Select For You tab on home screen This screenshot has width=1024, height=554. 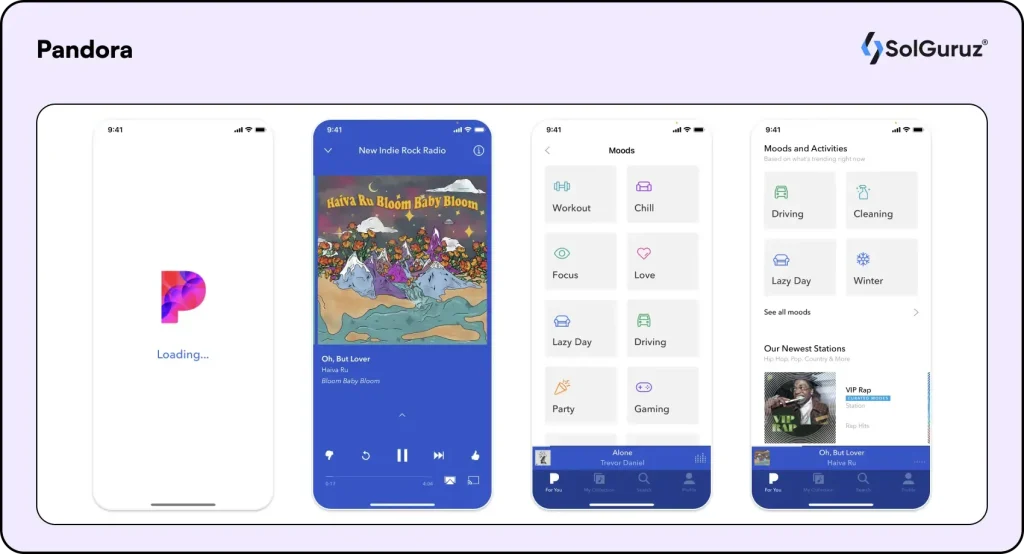coord(773,482)
